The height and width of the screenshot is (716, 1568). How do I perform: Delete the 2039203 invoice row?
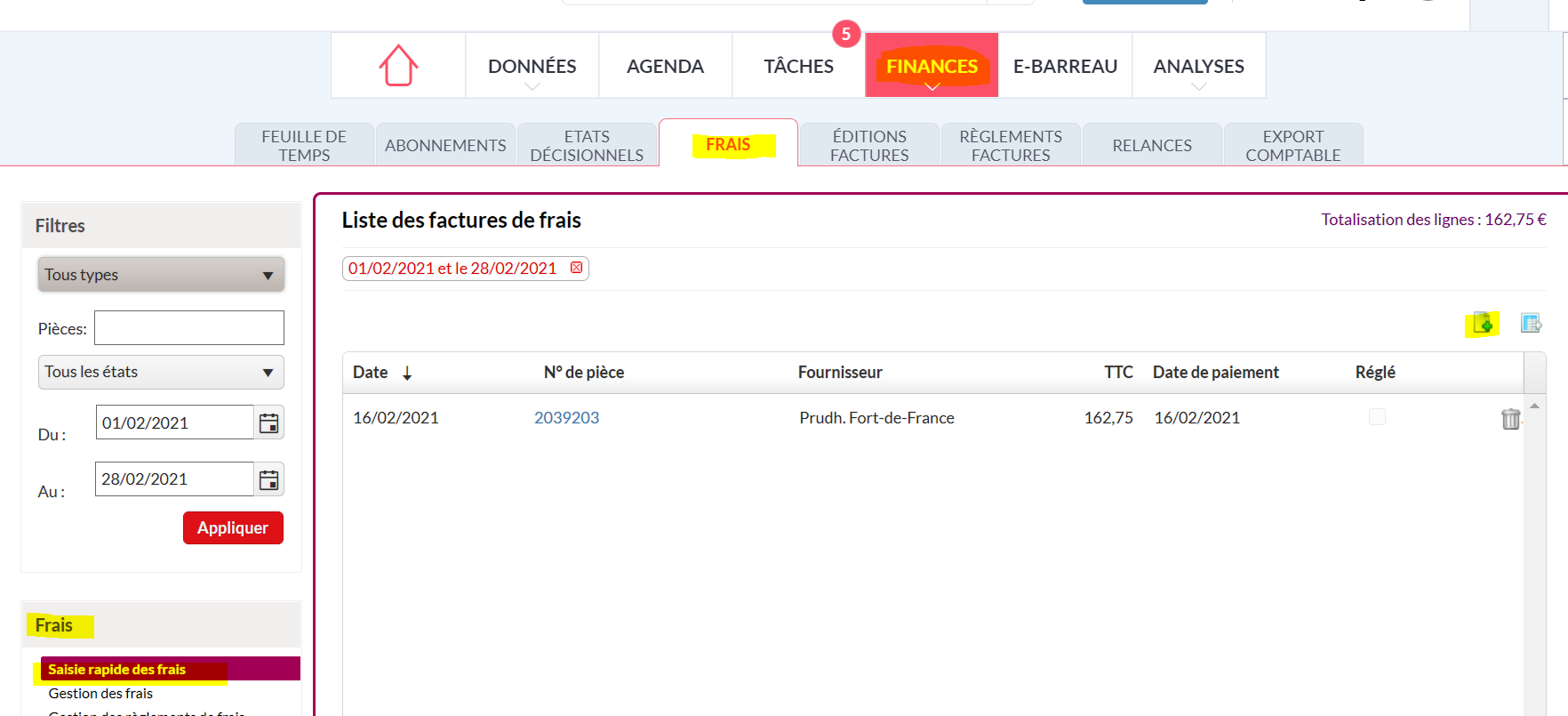(1510, 419)
